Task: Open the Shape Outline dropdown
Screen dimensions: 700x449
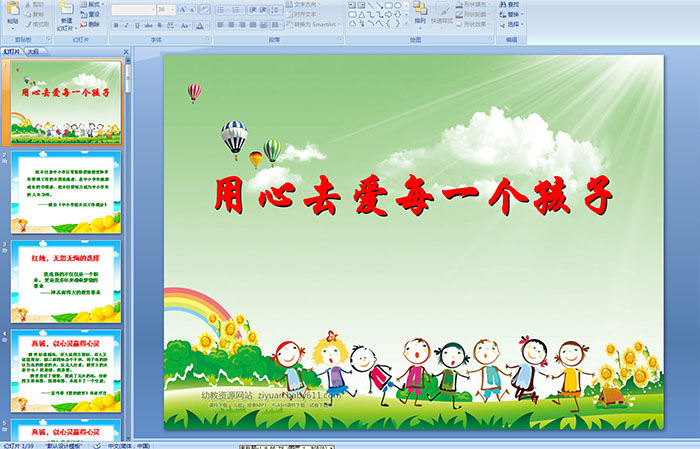Action: [x=472, y=14]
